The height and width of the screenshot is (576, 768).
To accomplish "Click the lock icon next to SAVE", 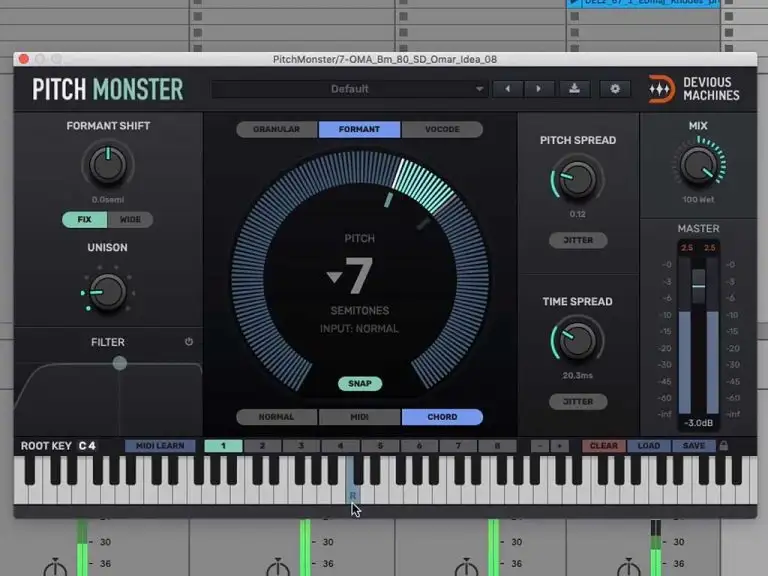I will click(723, 445).
